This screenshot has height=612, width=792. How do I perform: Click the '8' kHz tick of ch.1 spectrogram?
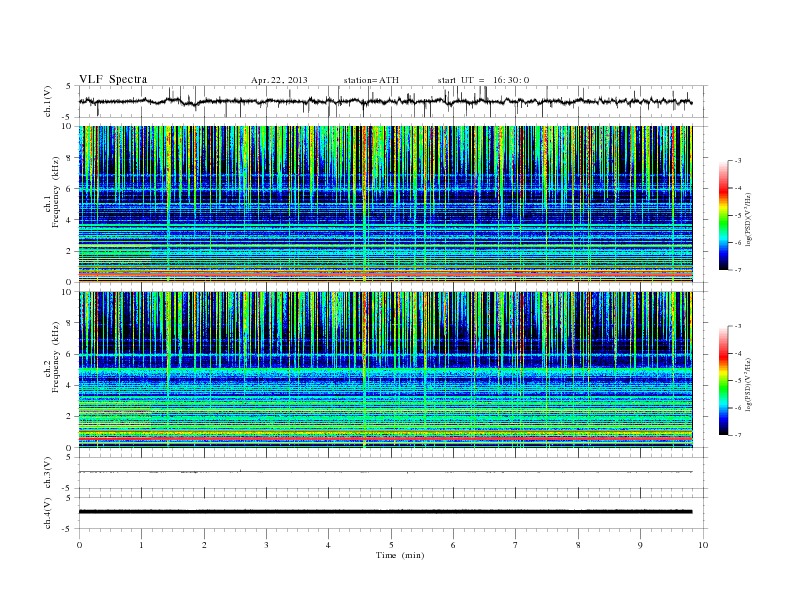click(x=70, y=158)
